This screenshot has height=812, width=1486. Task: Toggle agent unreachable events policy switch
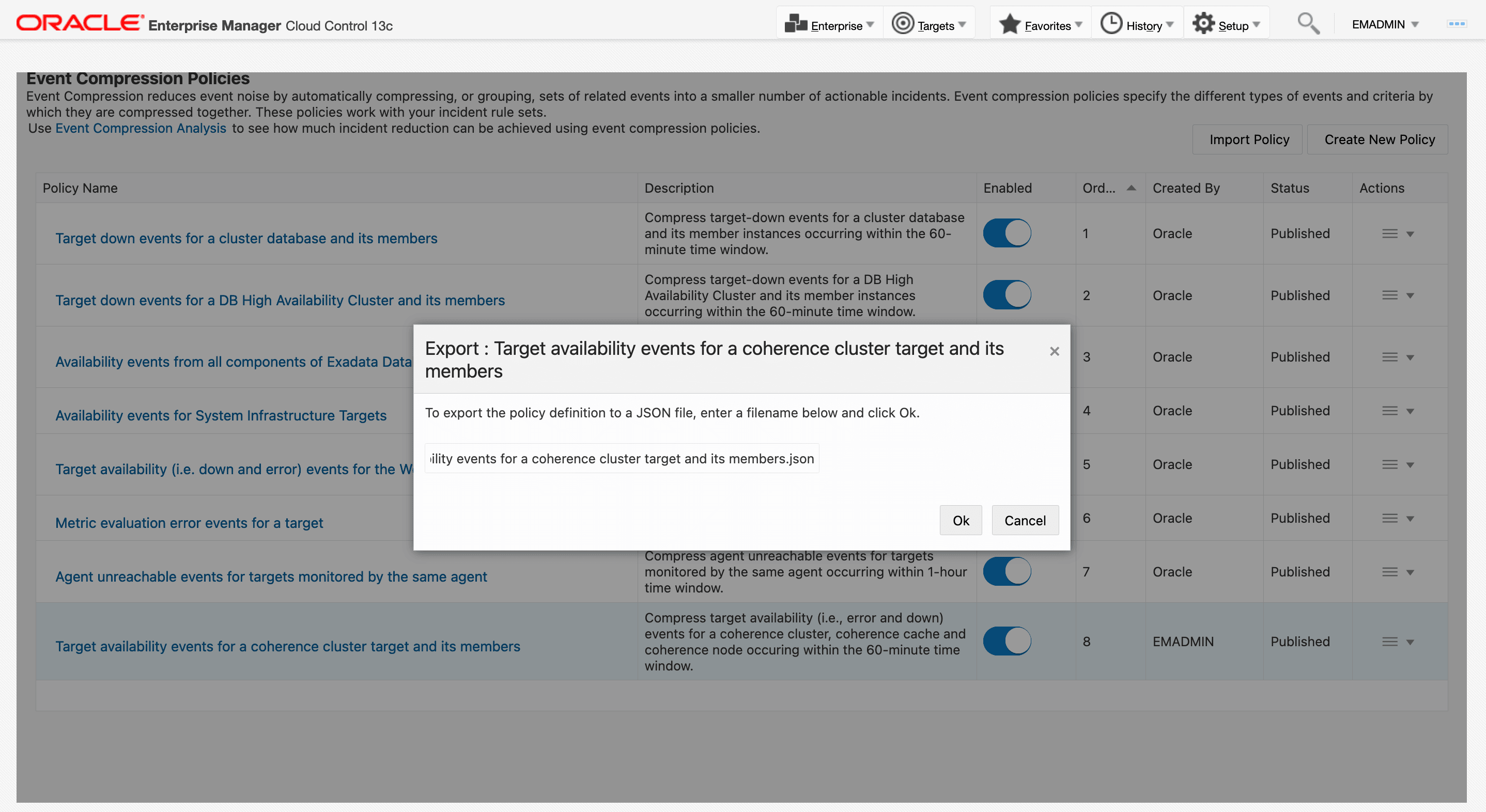[x=1007, y=571]
